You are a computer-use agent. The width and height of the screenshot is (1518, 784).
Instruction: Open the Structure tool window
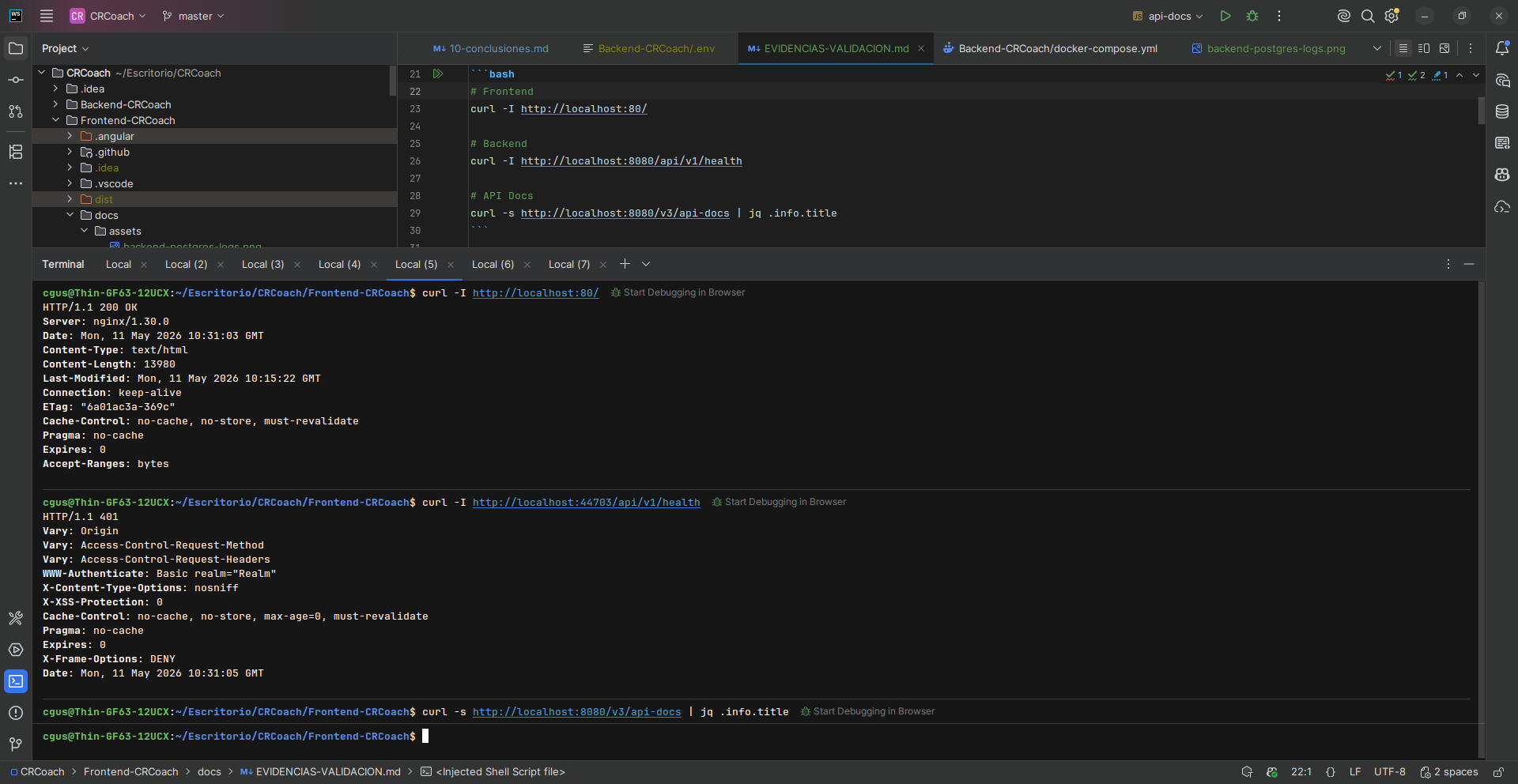coord(16,152)
